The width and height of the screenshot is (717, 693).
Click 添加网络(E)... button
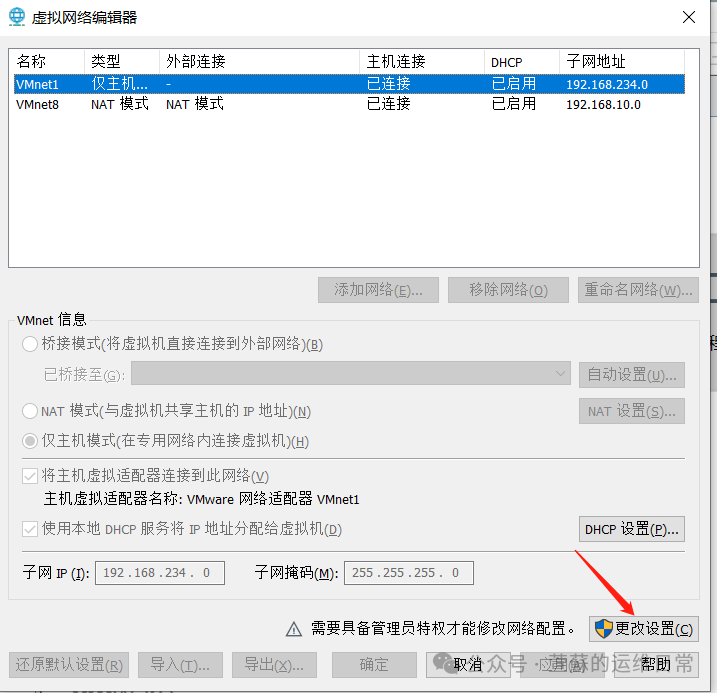tap(378, 290)
